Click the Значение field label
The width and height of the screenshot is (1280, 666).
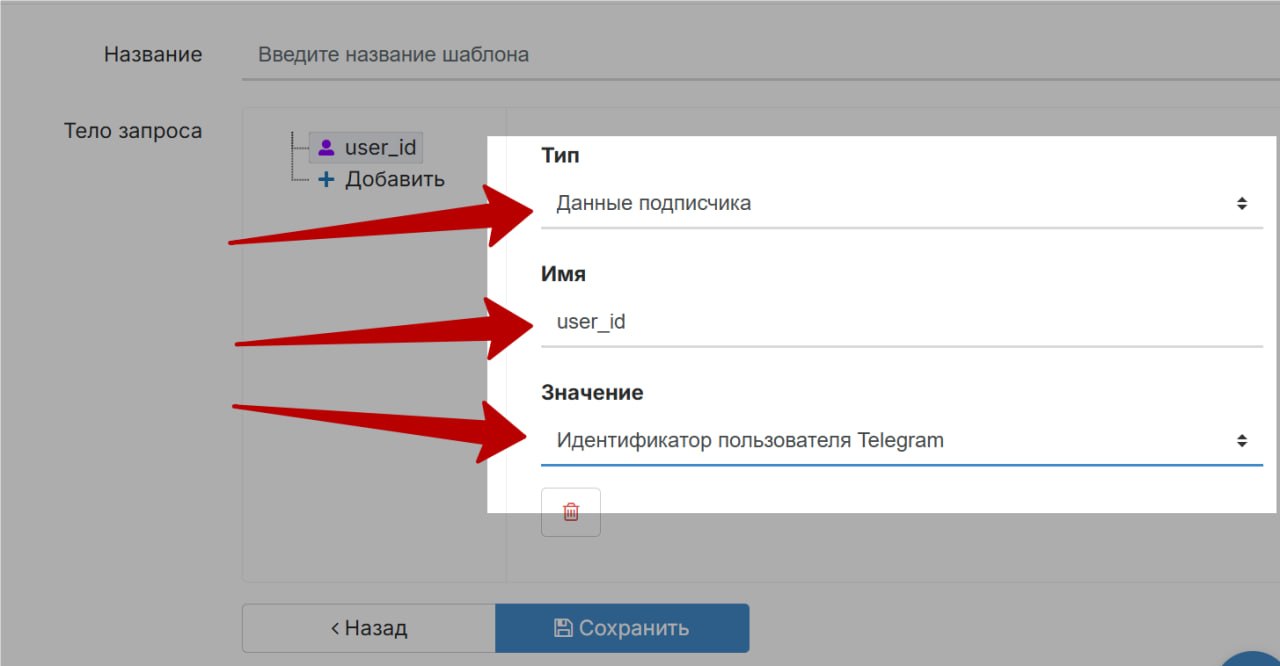pos(592,393)
